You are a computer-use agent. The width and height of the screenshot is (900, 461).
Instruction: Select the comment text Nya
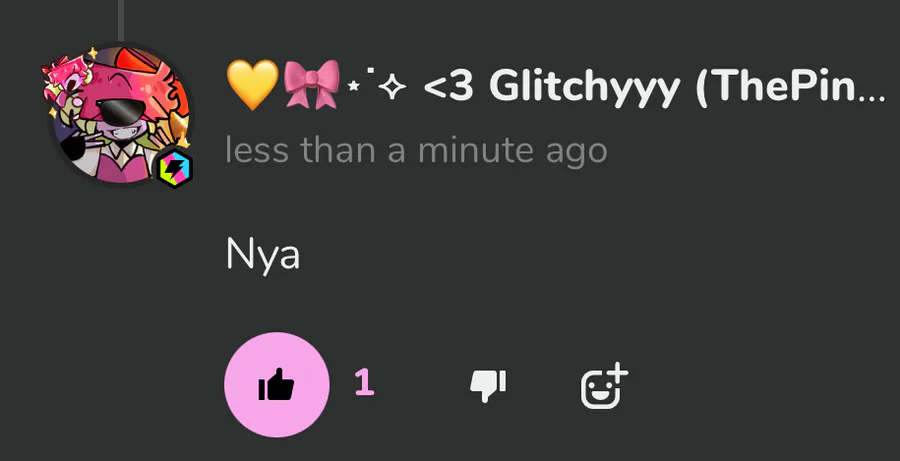click(263, 255)
